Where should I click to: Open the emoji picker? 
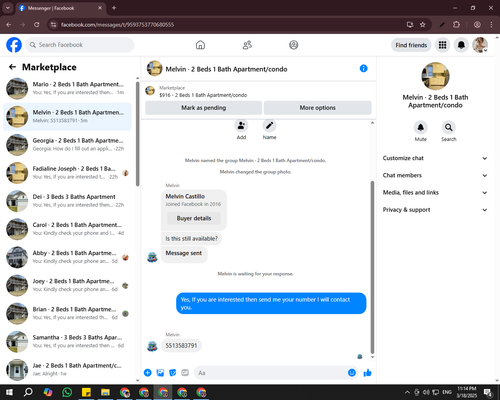(352, 373)
